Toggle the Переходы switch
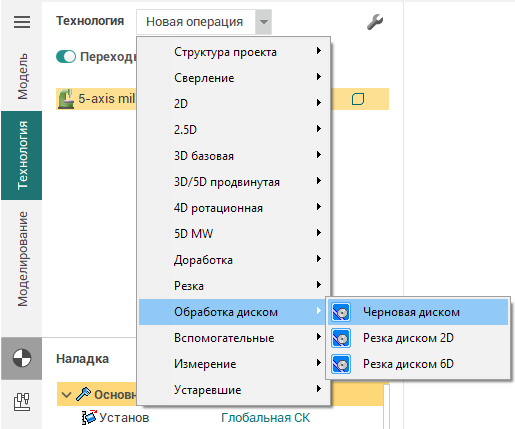 pos(66,57)
